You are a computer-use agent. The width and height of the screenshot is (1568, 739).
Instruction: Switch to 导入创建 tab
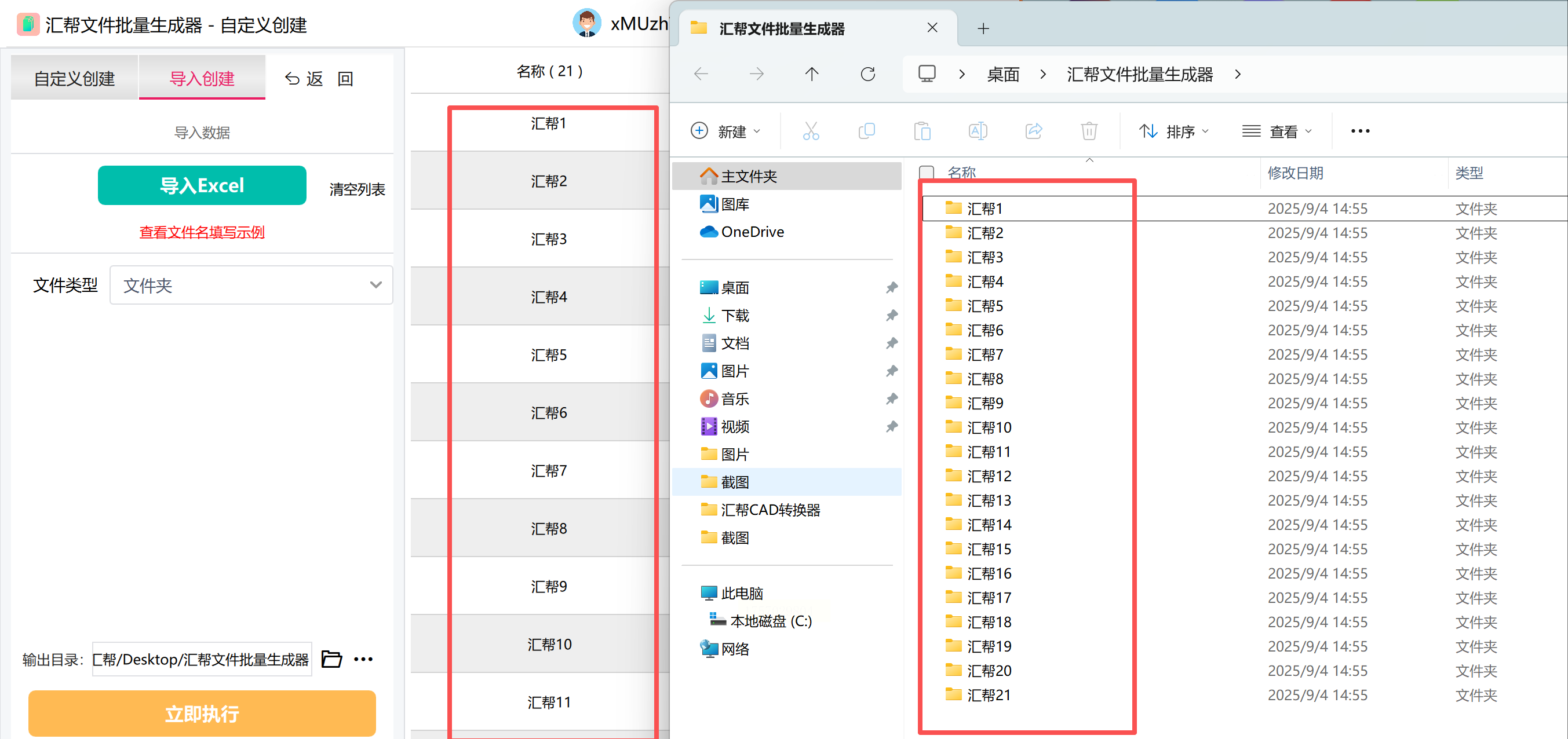pos(202,78)
